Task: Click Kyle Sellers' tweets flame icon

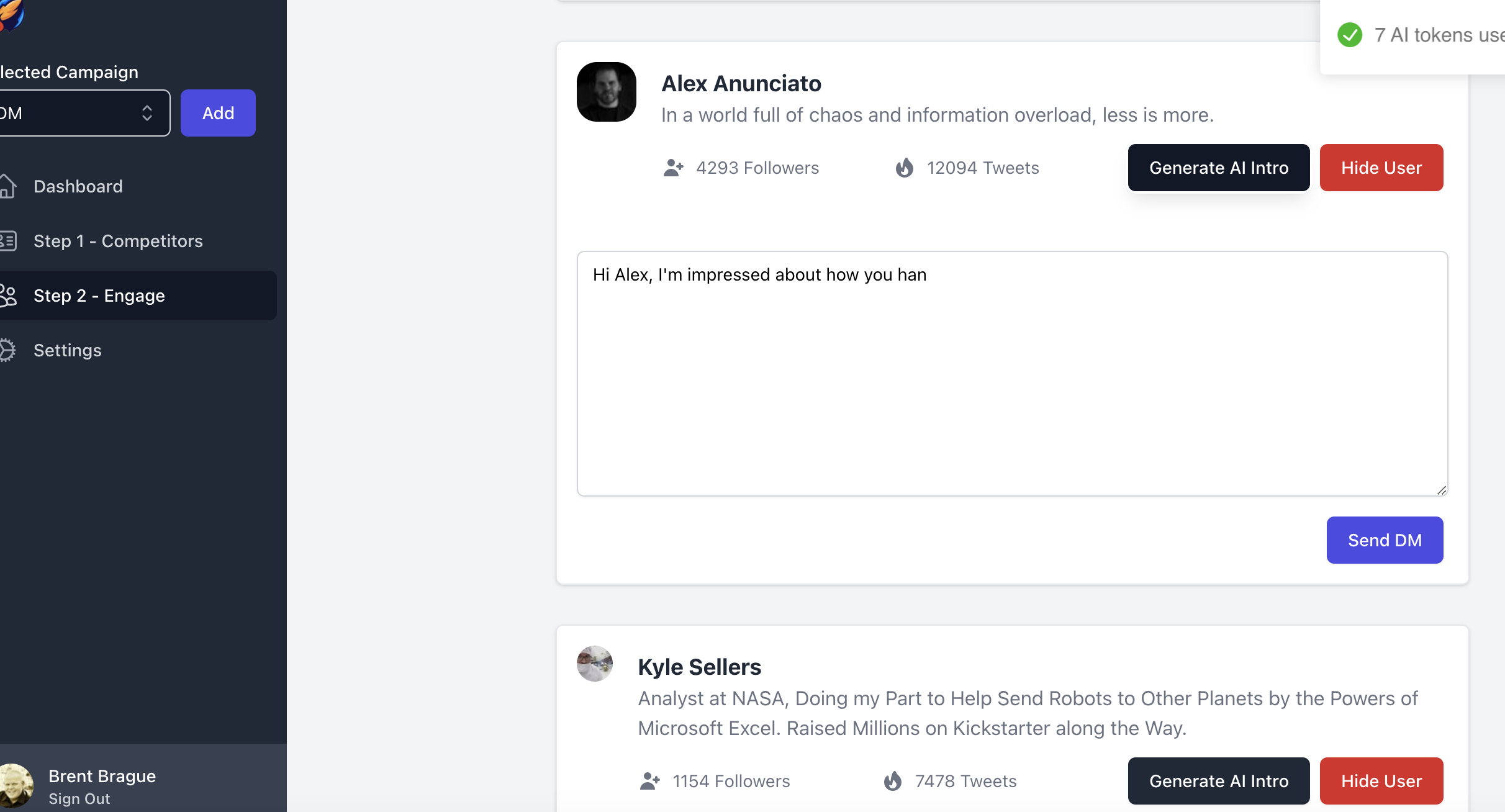Action: point(893,781)
